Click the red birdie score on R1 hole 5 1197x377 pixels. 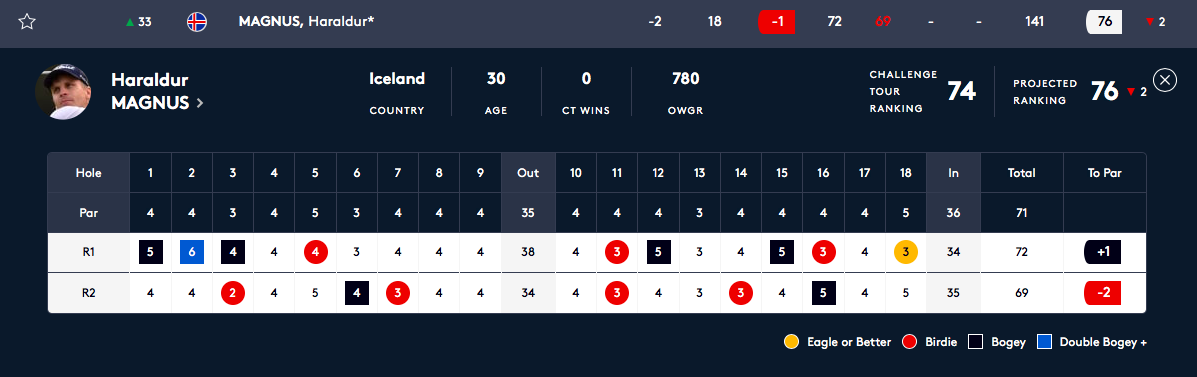pyautogui.click(x=315, y=253)
